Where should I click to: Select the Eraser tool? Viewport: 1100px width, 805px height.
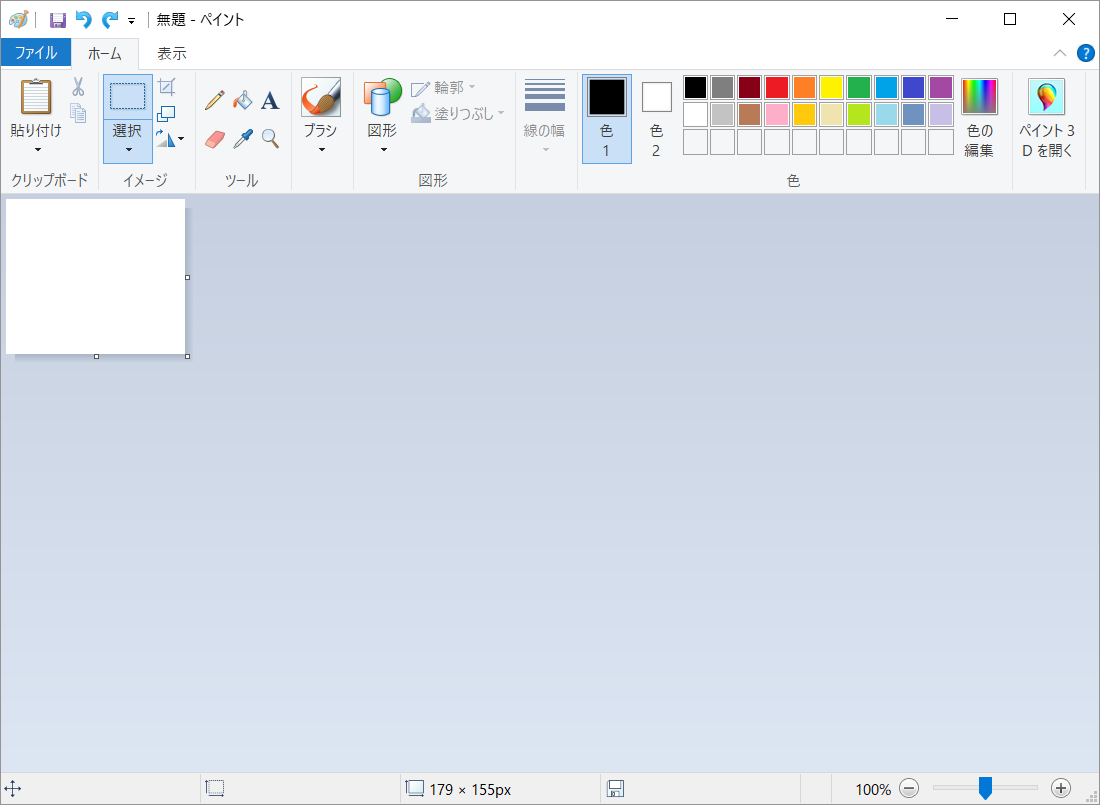click(x=215, y=138)
